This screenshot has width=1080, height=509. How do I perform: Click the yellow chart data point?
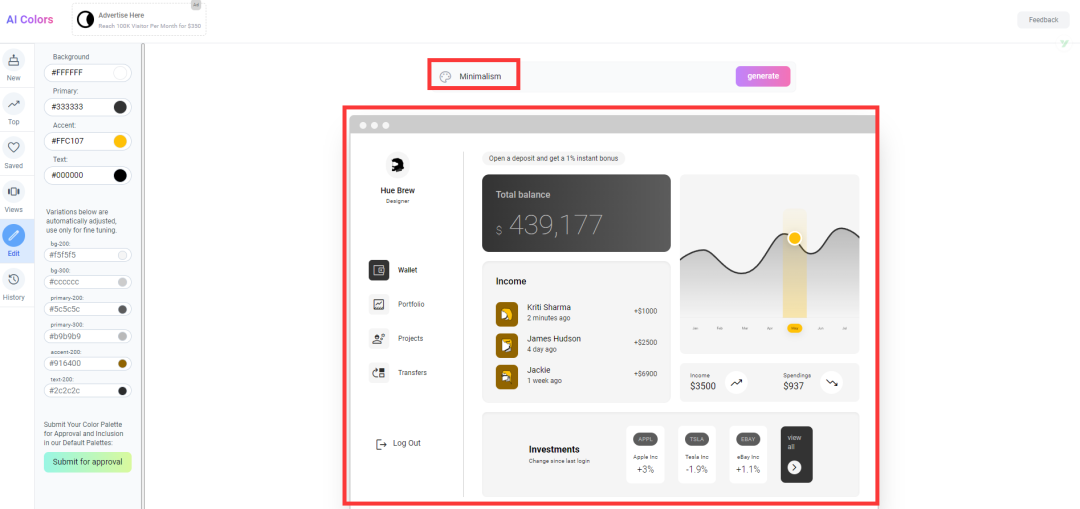point(794,238)
